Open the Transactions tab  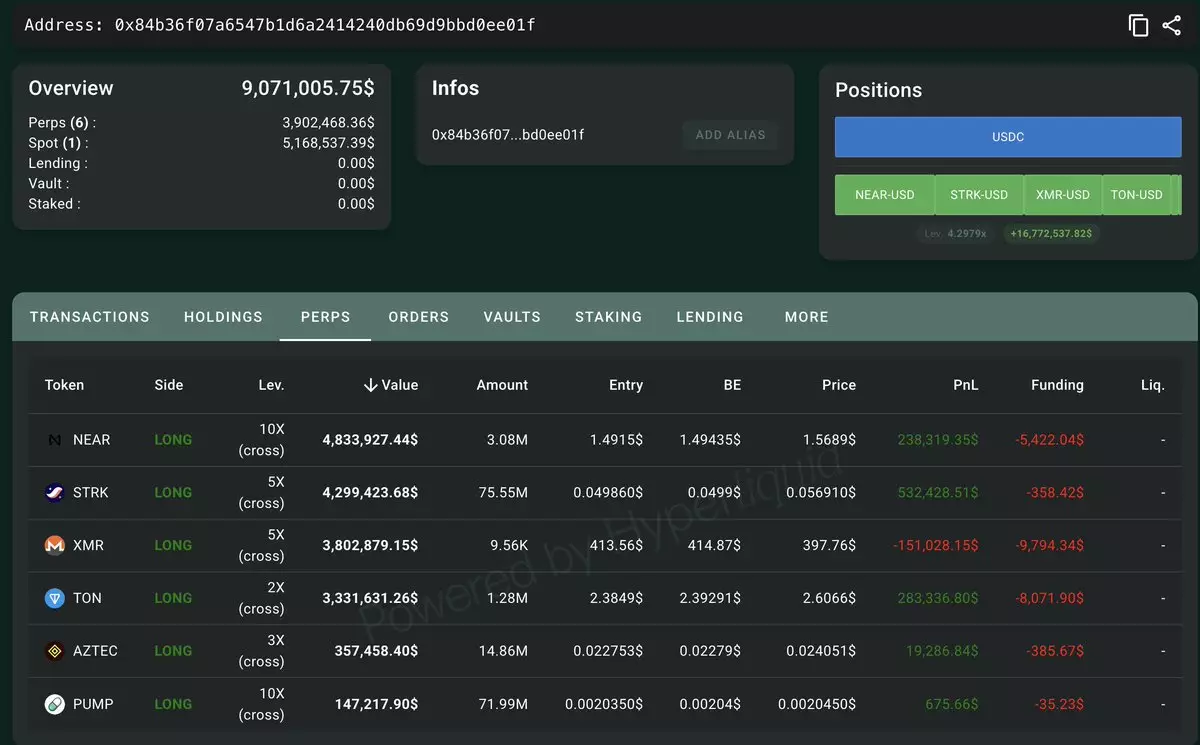tap(90, 317)
